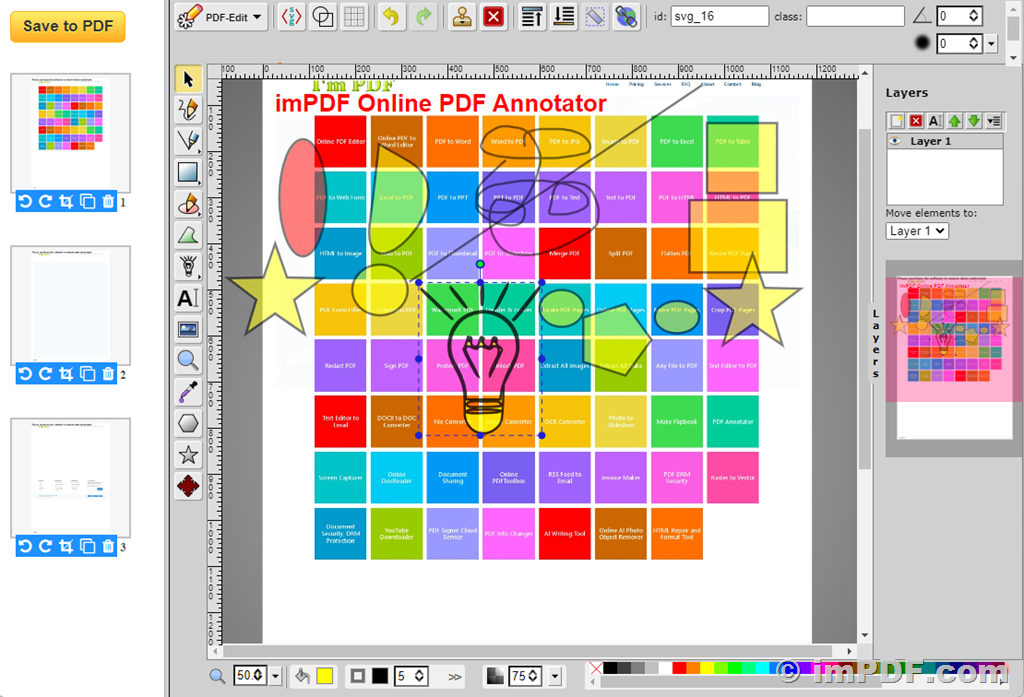The height and width of the screenshot is (697, 1024).
Task: Expand more stroke options with >> button
Action: (455, 677)
